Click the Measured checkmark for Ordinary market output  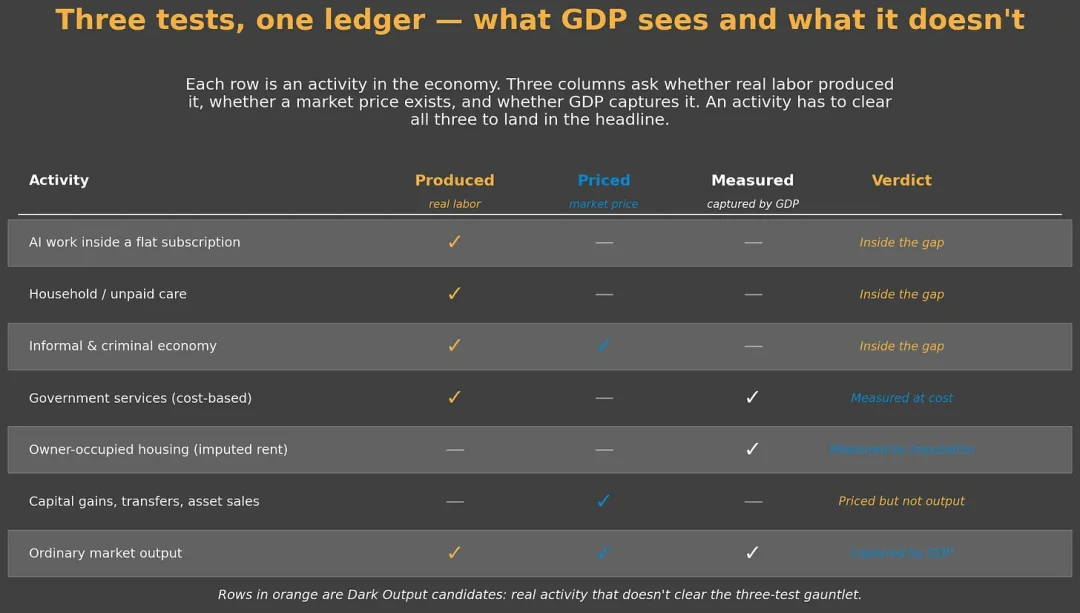click(x=752, y=552)
